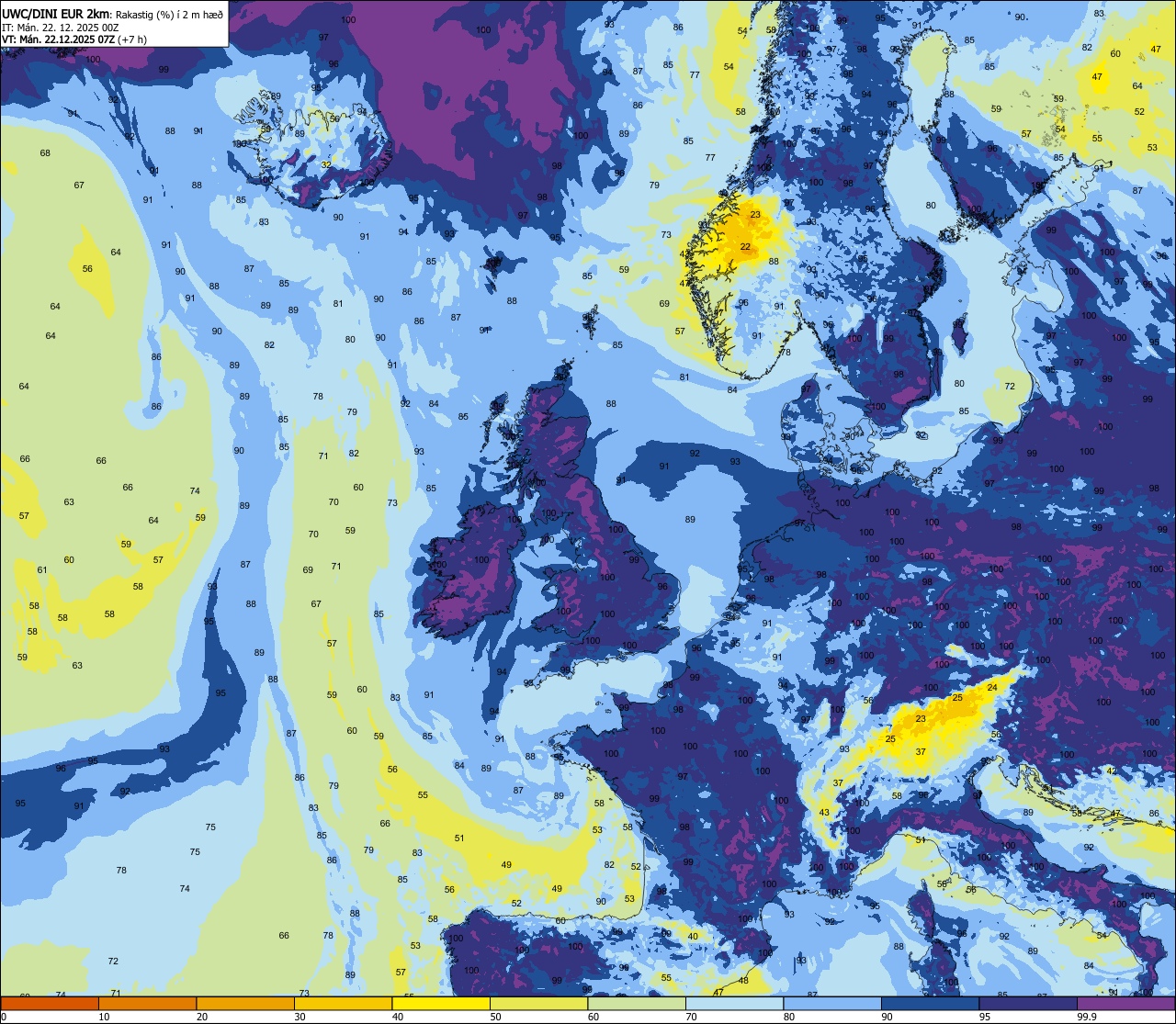Click the legend tick label 99.9
This screenshot has height=1024, width=1176.
click(x=1088, y=1017)
